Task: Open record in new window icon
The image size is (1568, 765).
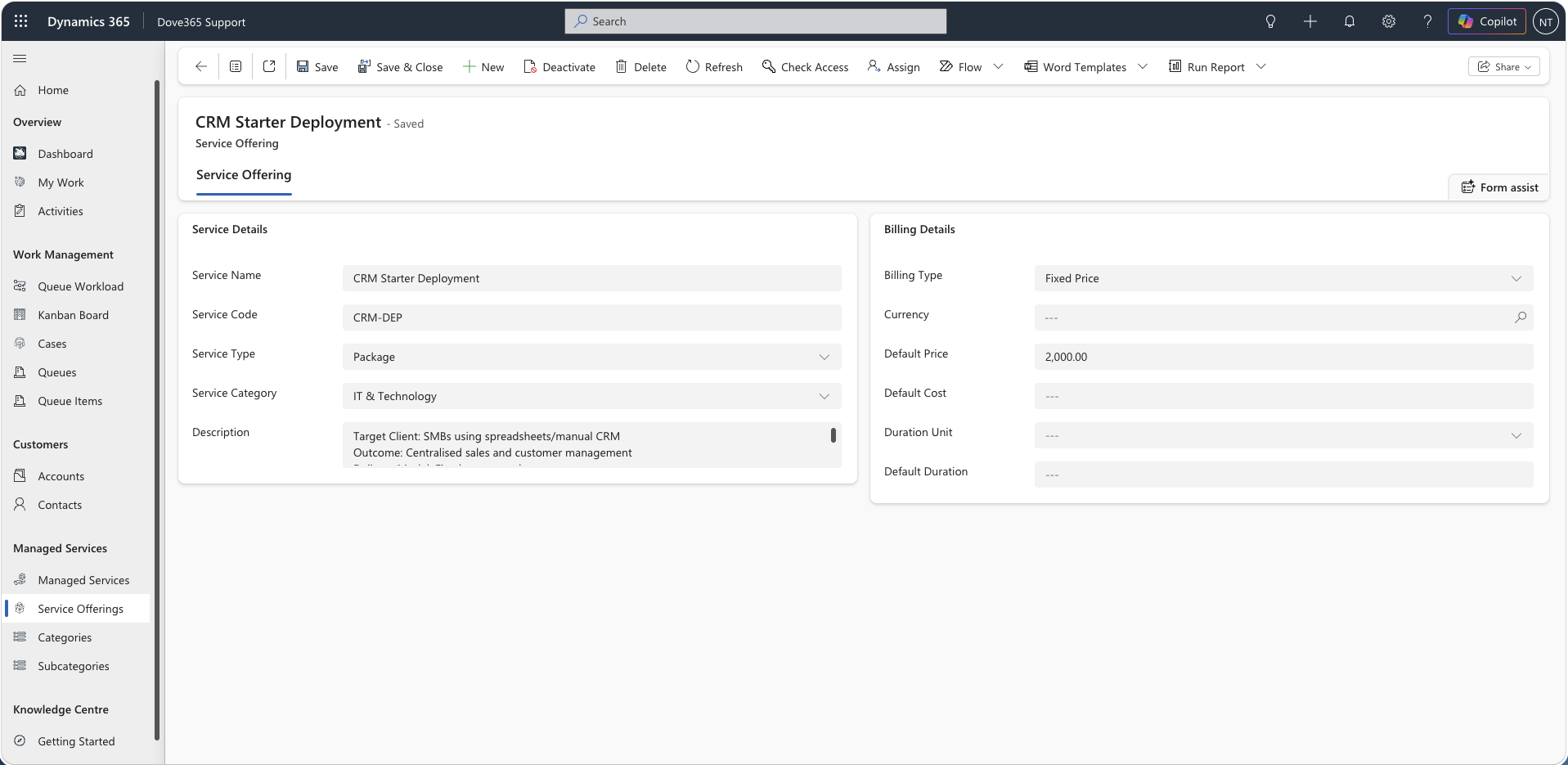Action: (269, 66)
